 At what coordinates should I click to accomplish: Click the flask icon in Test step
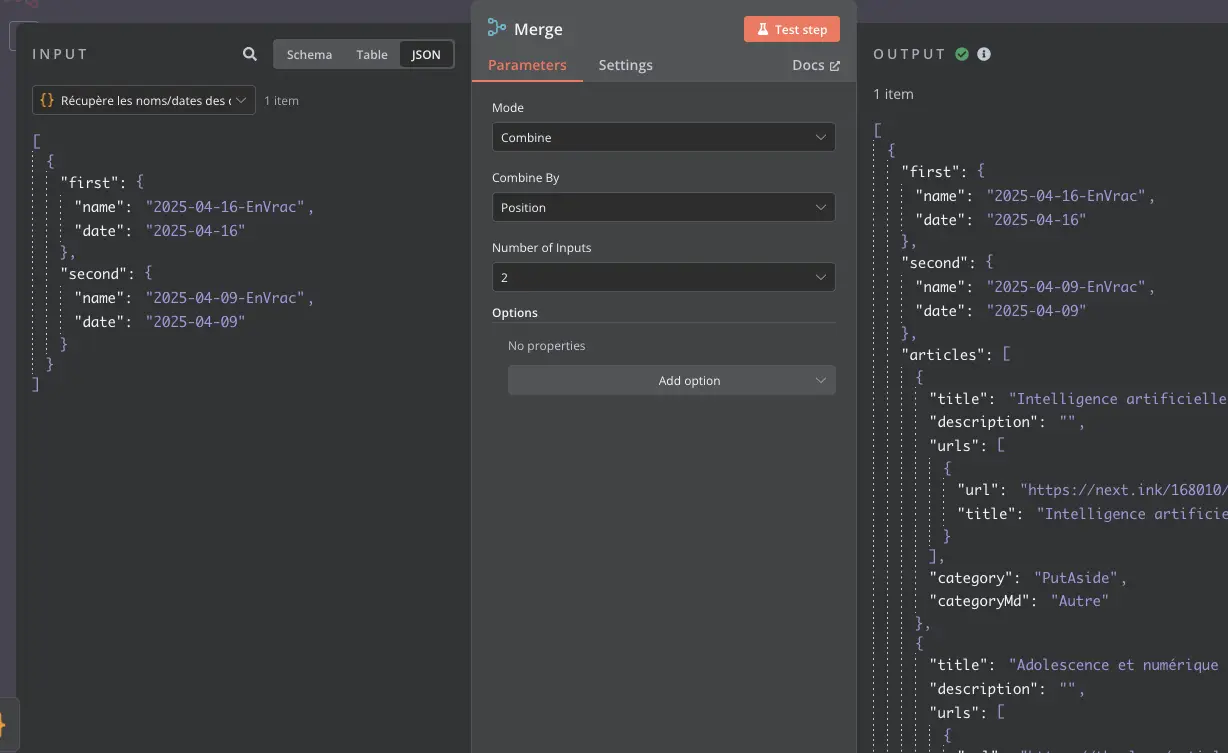pyautogui.click(x=762, y=29)
